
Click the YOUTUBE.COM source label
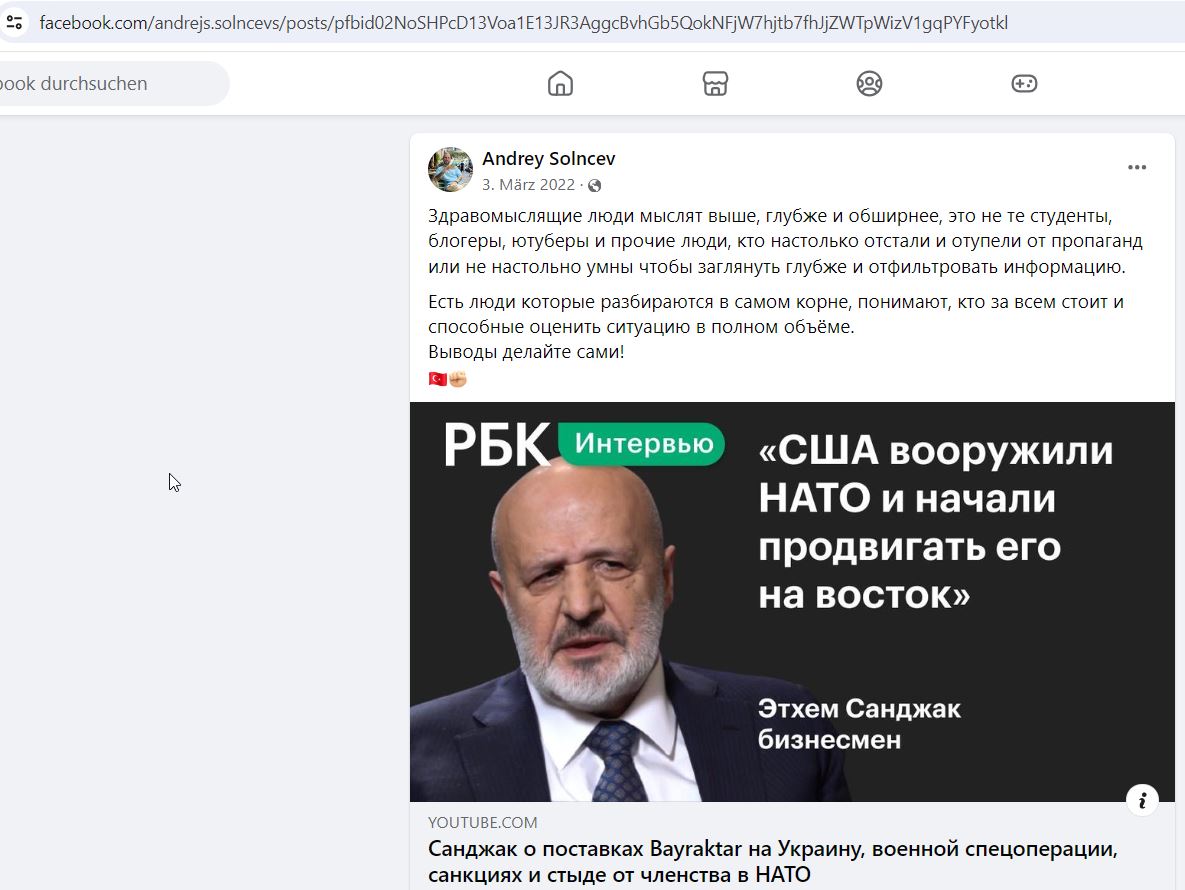point(482,822)
